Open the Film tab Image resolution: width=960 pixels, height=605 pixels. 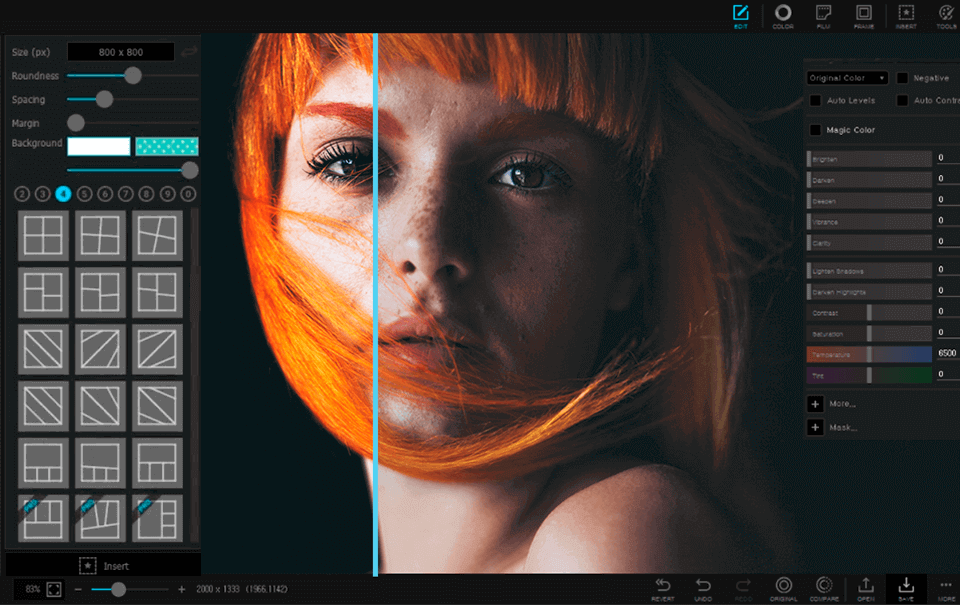[823, 16]
